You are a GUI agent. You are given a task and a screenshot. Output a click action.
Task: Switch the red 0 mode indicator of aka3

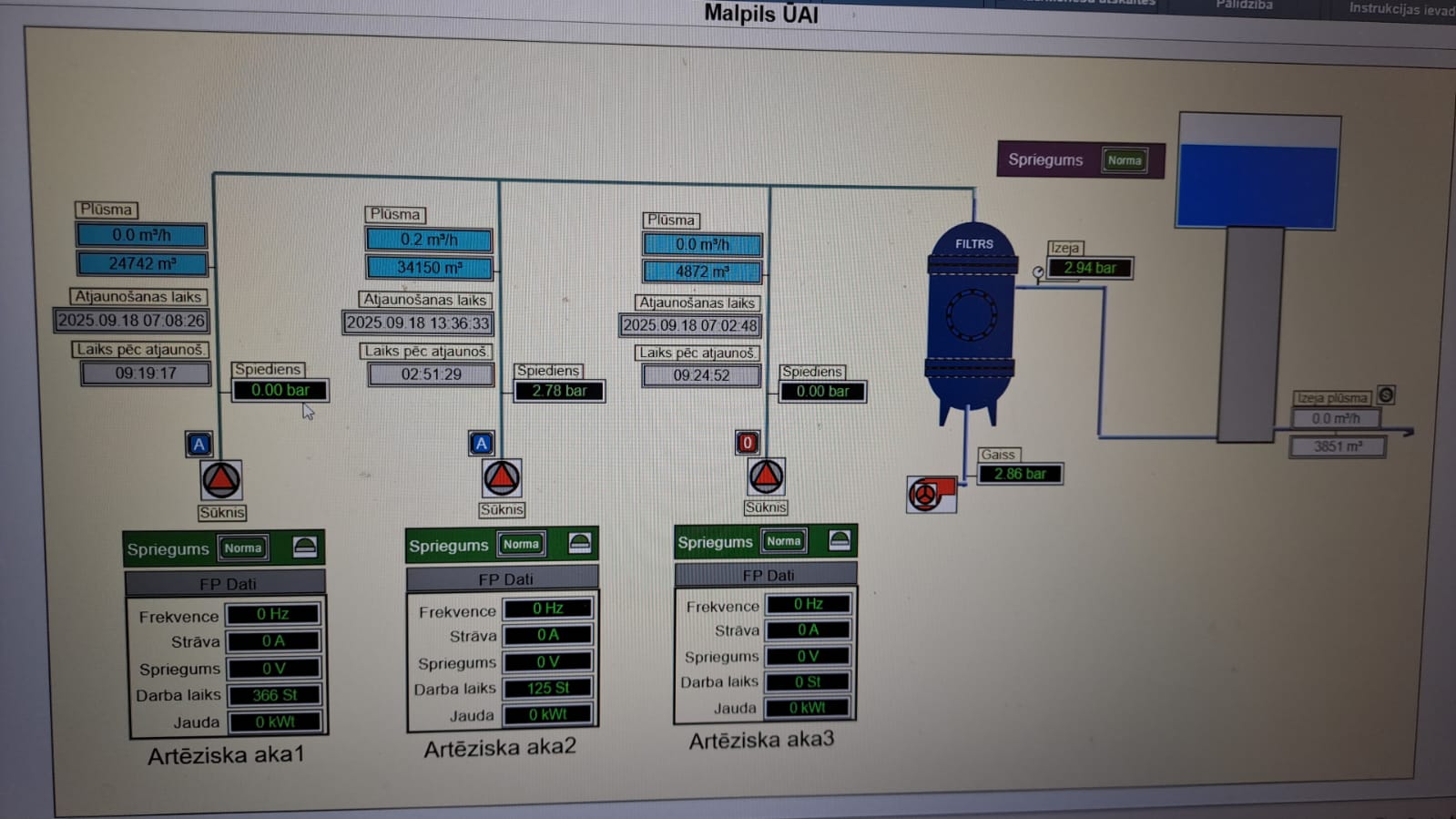[747, 443]
